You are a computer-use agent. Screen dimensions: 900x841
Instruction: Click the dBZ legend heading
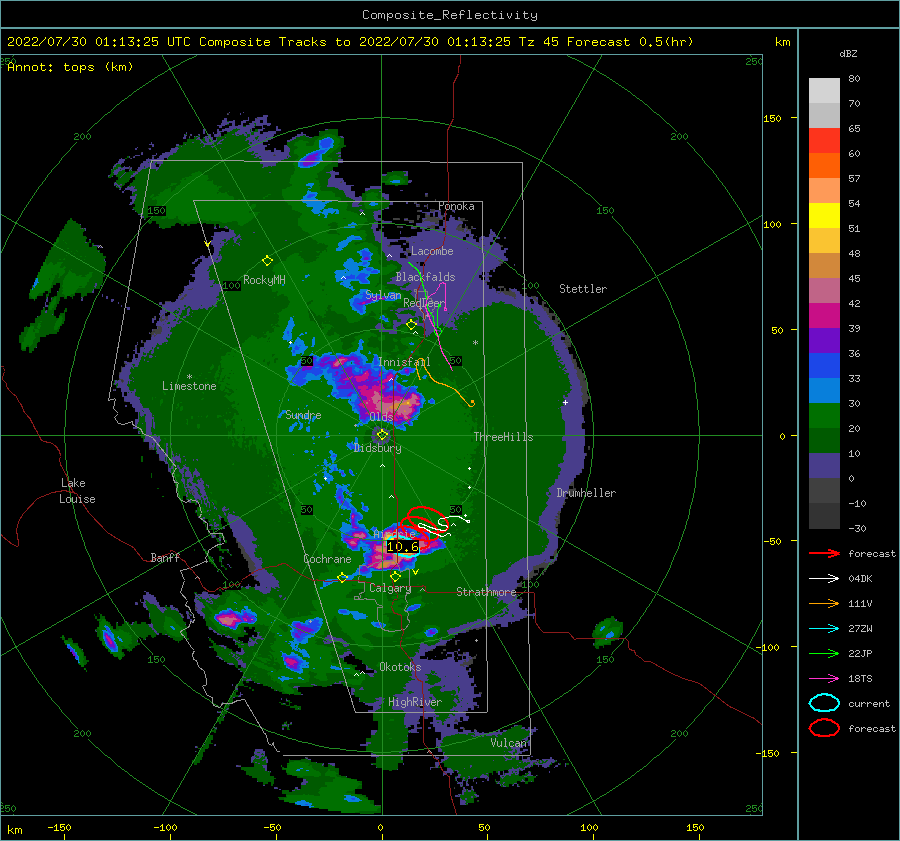pos(848,54)
